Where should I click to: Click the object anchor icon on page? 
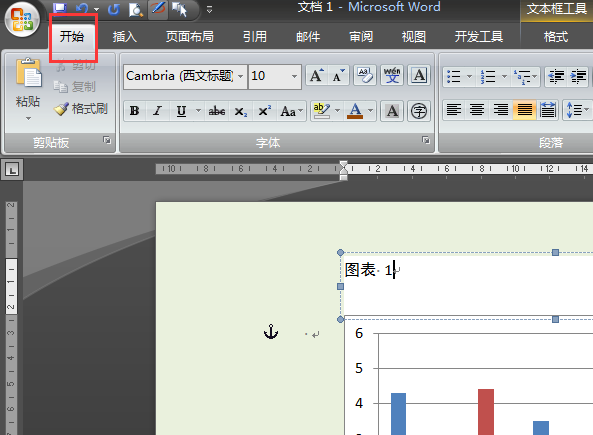click(271, 332)
